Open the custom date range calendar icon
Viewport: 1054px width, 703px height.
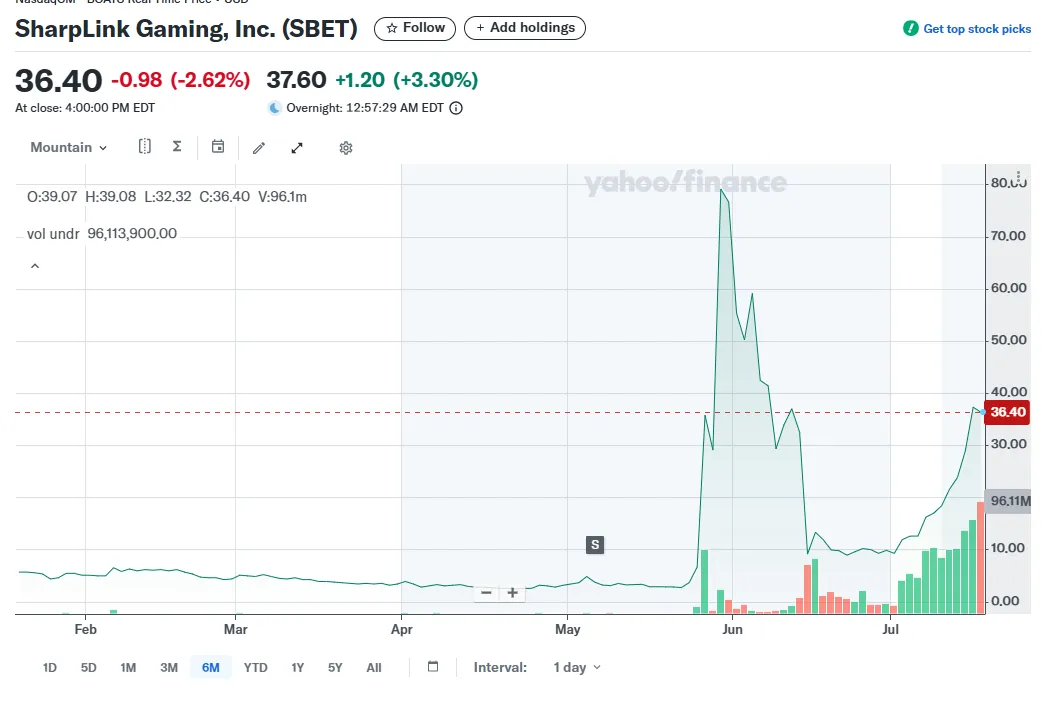(x=433, y=667)
